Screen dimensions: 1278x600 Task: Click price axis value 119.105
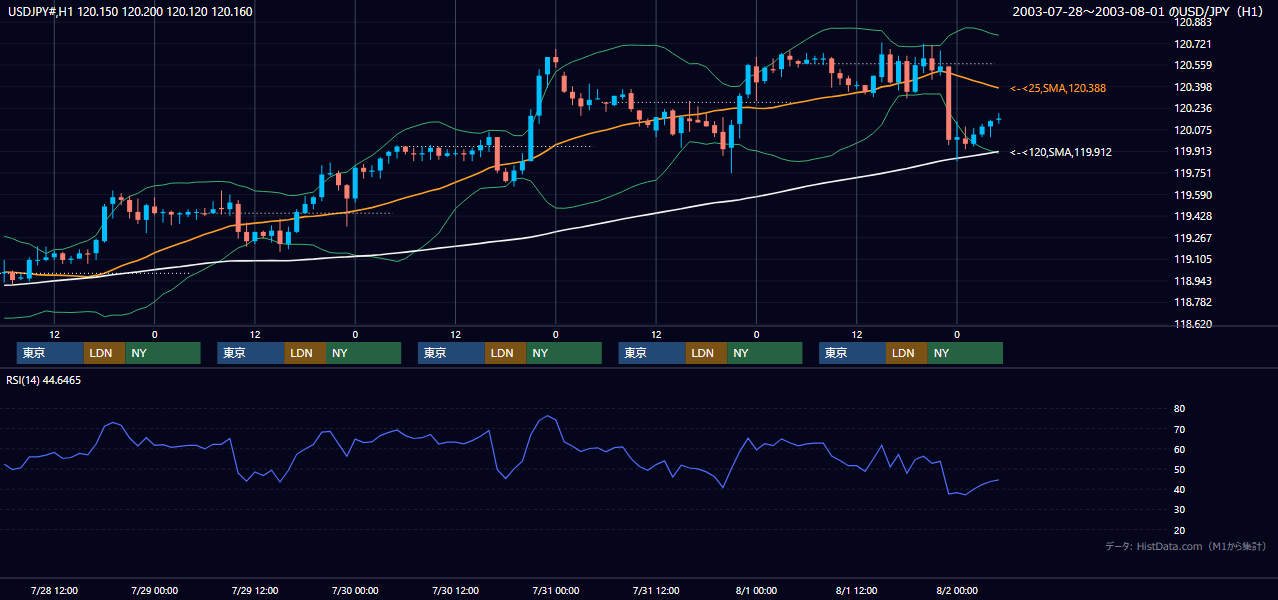1195,259
